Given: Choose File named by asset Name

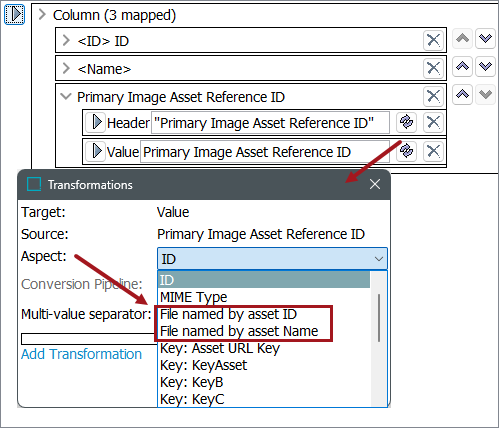Looking at the screenshot, I should 239,331.
